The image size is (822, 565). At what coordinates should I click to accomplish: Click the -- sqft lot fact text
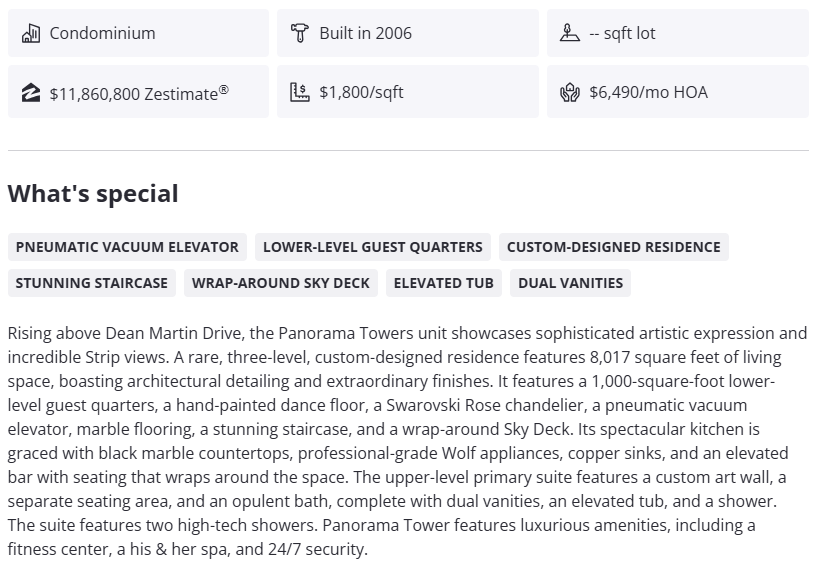click(x=622, y=33)
